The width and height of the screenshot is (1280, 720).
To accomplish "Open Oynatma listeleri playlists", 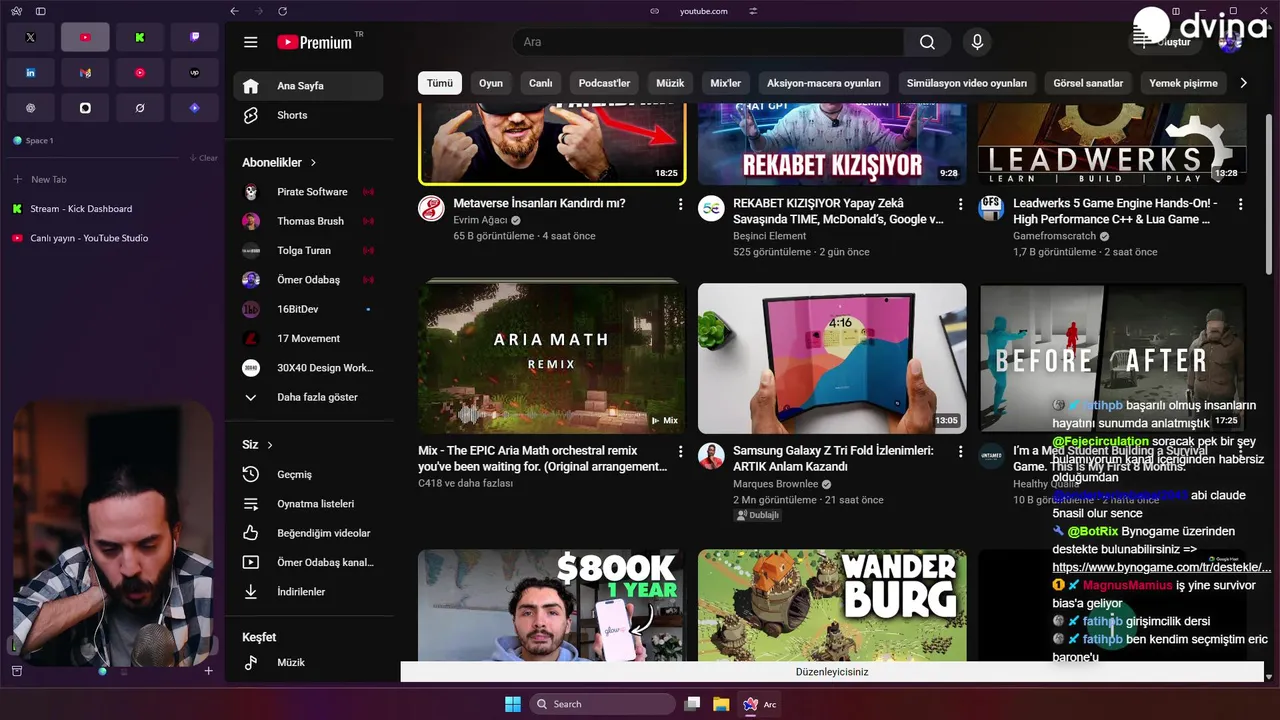I will 308,504.
